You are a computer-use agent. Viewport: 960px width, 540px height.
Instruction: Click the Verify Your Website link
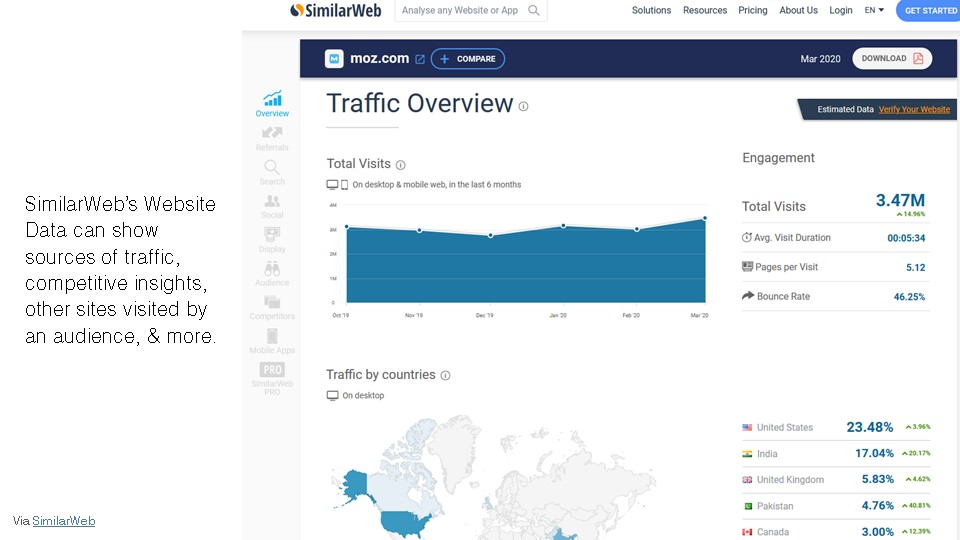click(914, 110)
